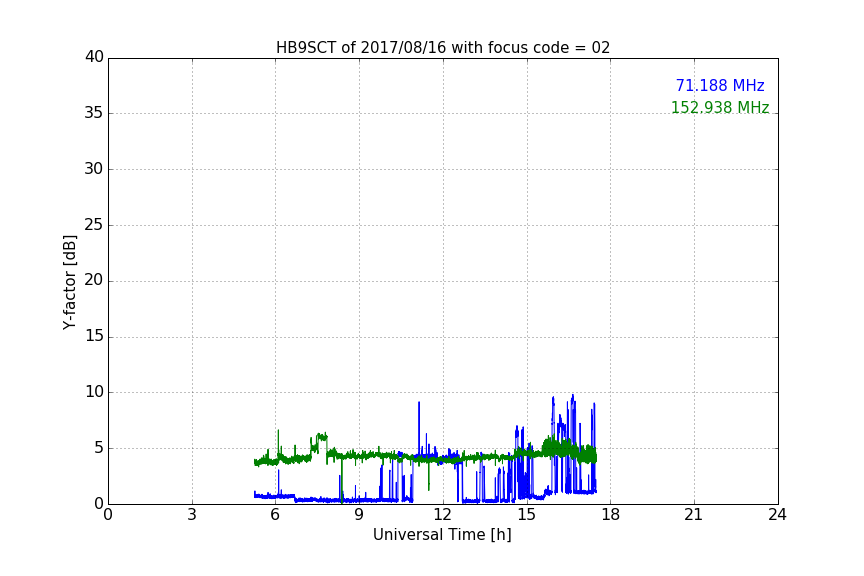Image resolution: width=864 pixels, height=576 pixels.
Task: Click the x-axis tick label 3
Action: [192, 516]
